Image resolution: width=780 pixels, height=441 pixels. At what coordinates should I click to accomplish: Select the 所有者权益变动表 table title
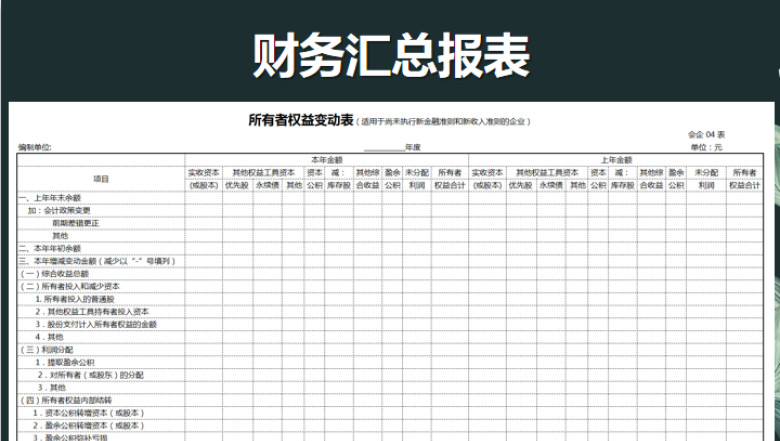301,120
